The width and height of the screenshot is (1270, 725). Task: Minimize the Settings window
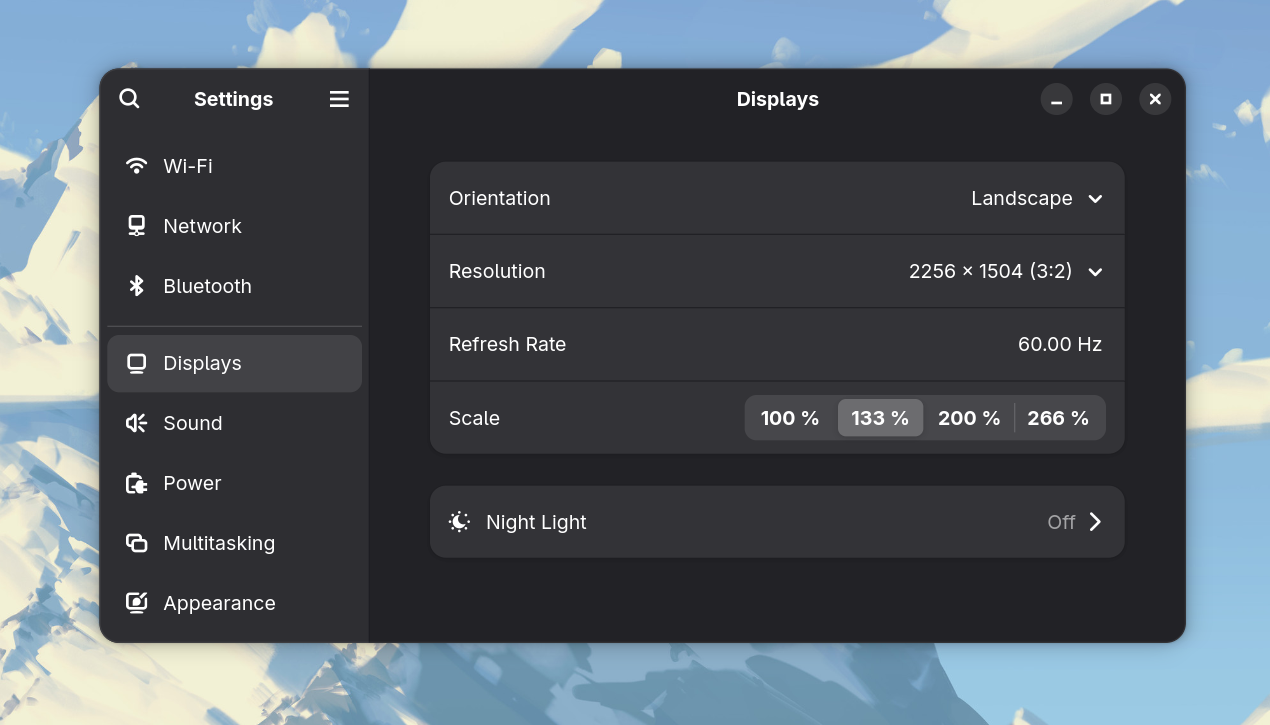pos(1056,99)
